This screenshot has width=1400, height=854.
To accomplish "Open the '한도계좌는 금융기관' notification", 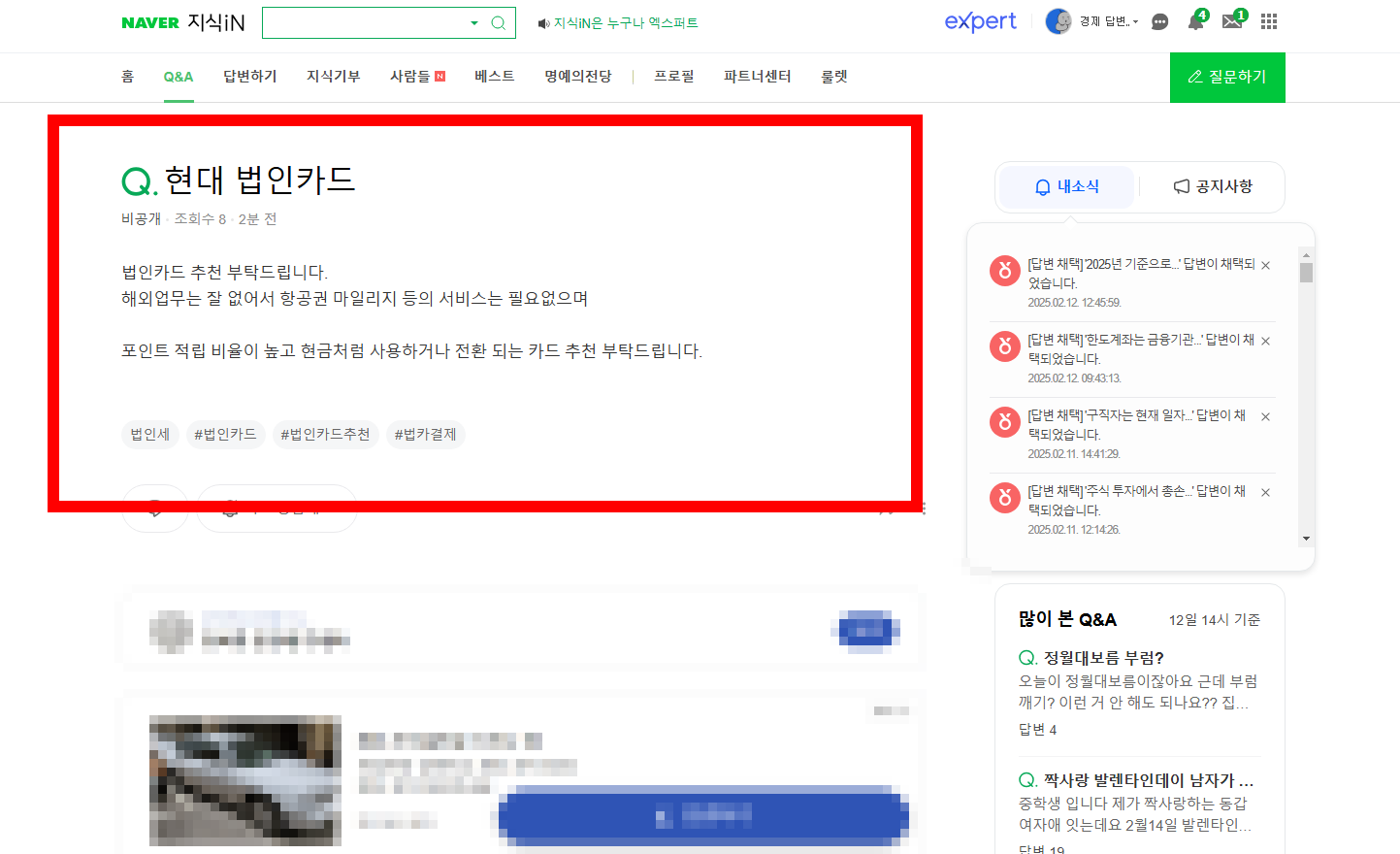I will click(1141, 349).
